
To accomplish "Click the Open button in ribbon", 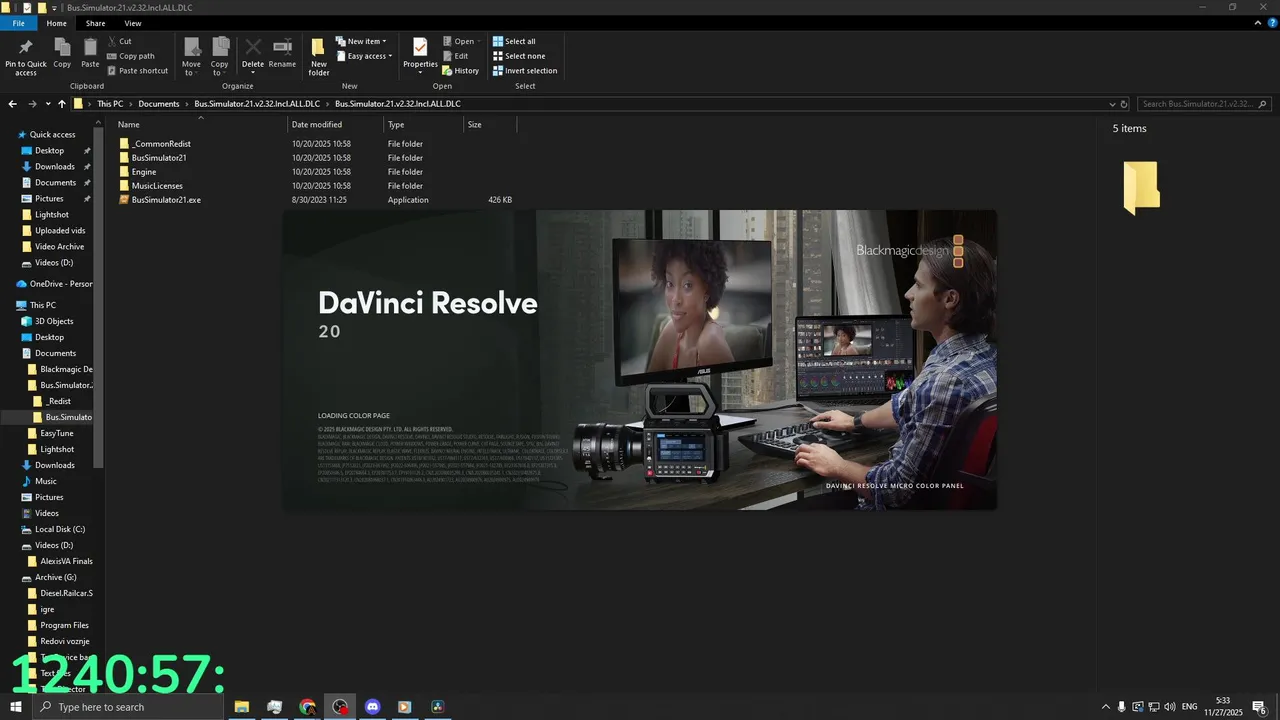I will (461, 41).
